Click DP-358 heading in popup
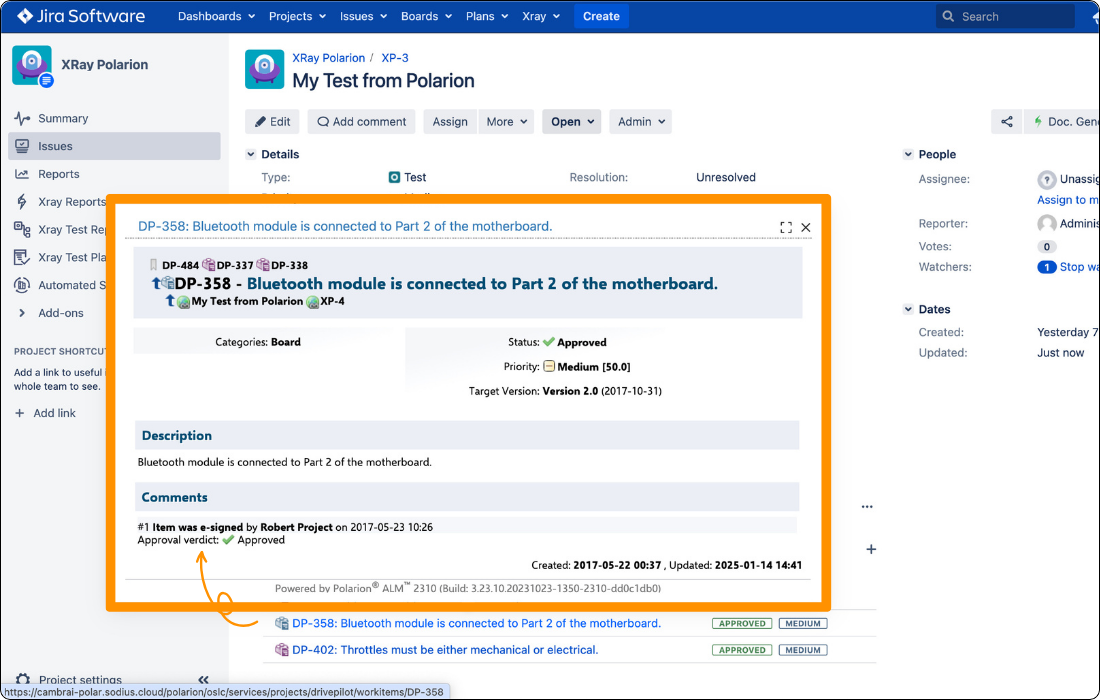Viewport: 1100px width, 700px height. [446, 283]
